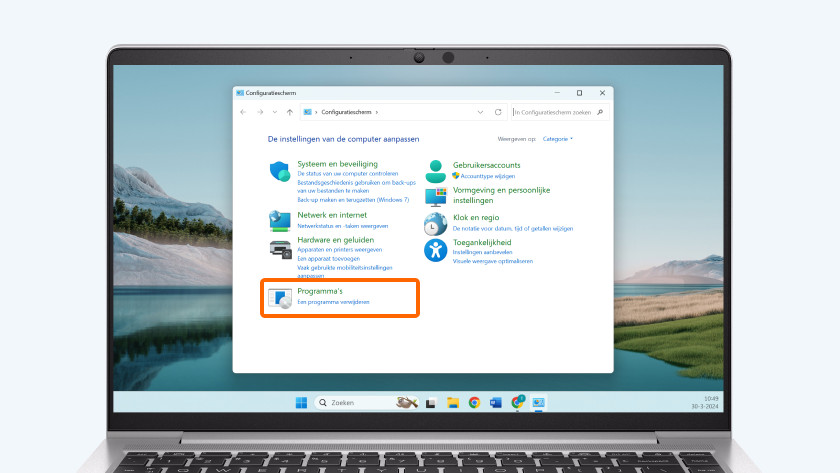Image resolution: width=840 pixels, height=473 pixels.
Task: Open the recent locations chevron
Action: coord(275,112)
